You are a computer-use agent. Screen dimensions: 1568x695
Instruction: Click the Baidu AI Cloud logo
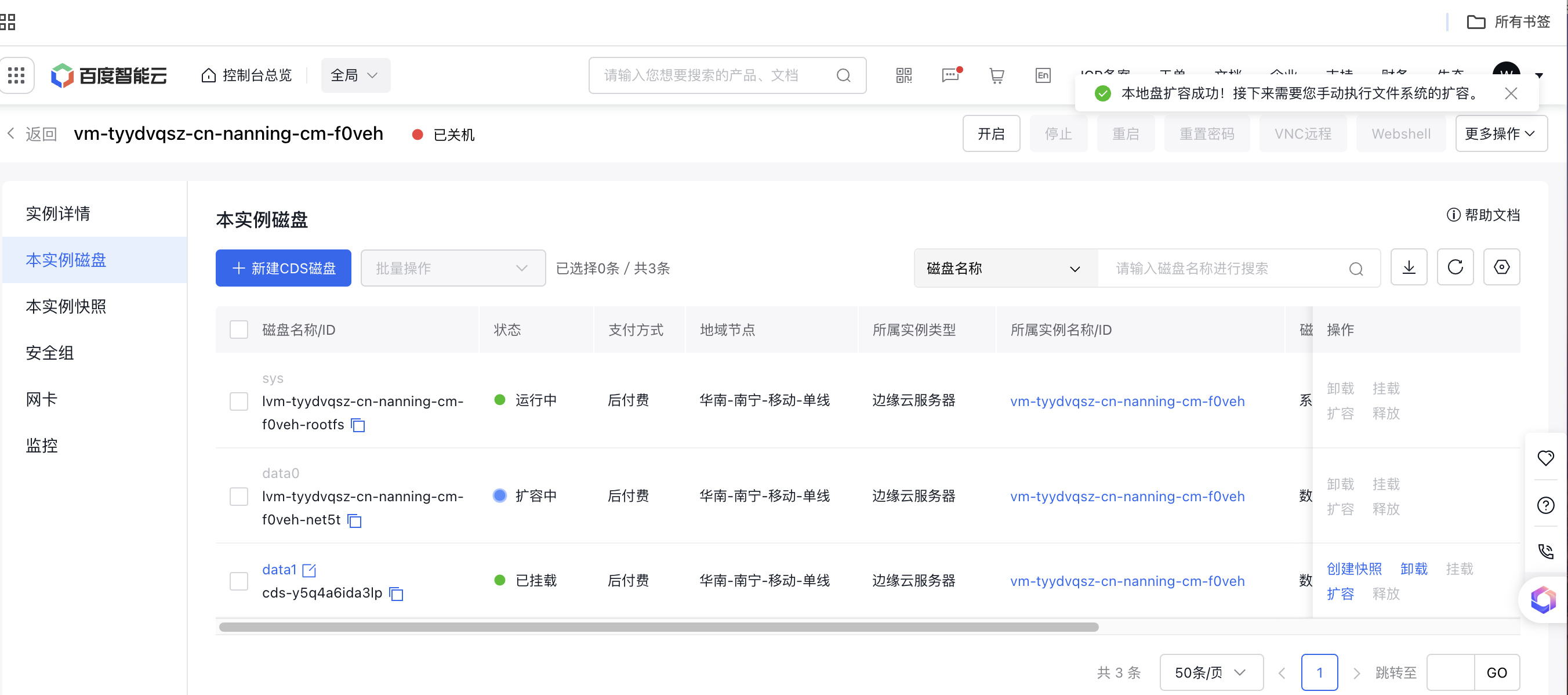(x=109, y=75)
